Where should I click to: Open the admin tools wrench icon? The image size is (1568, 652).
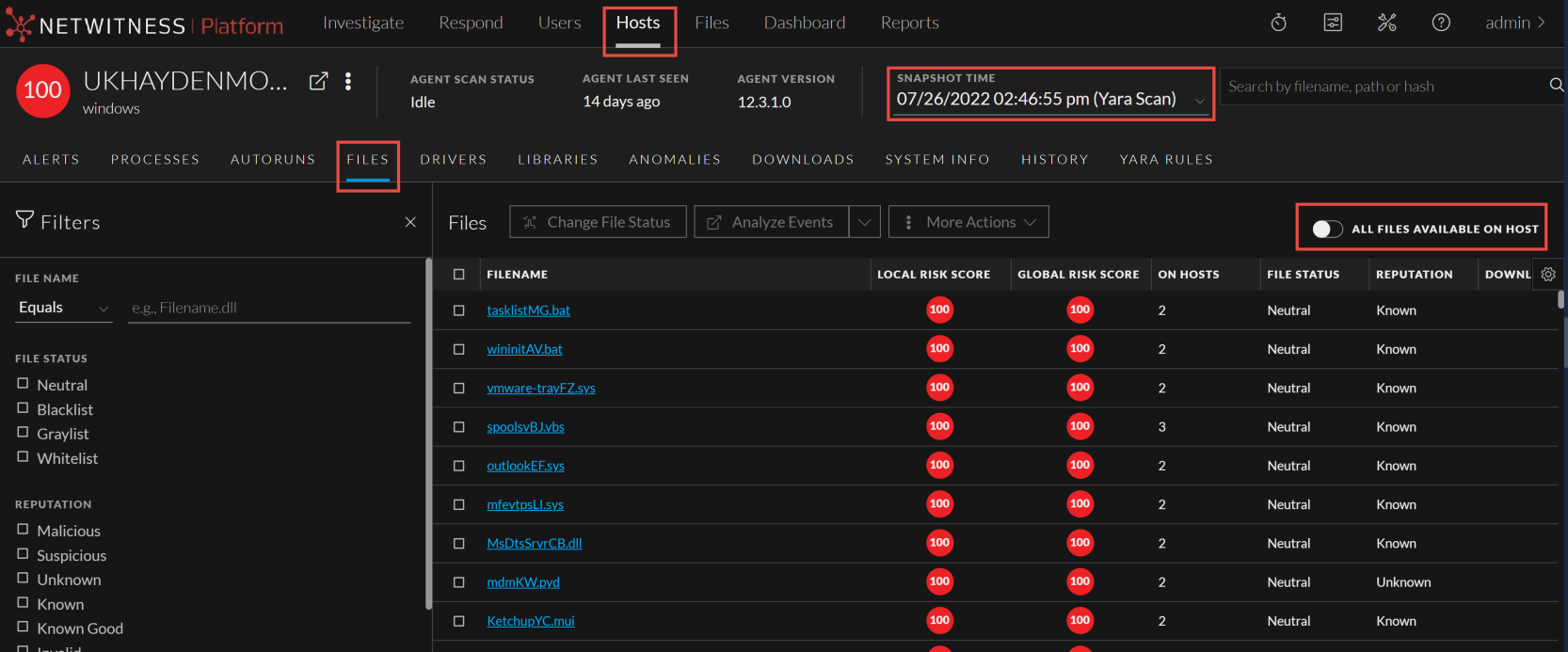tap(1386, 23)
